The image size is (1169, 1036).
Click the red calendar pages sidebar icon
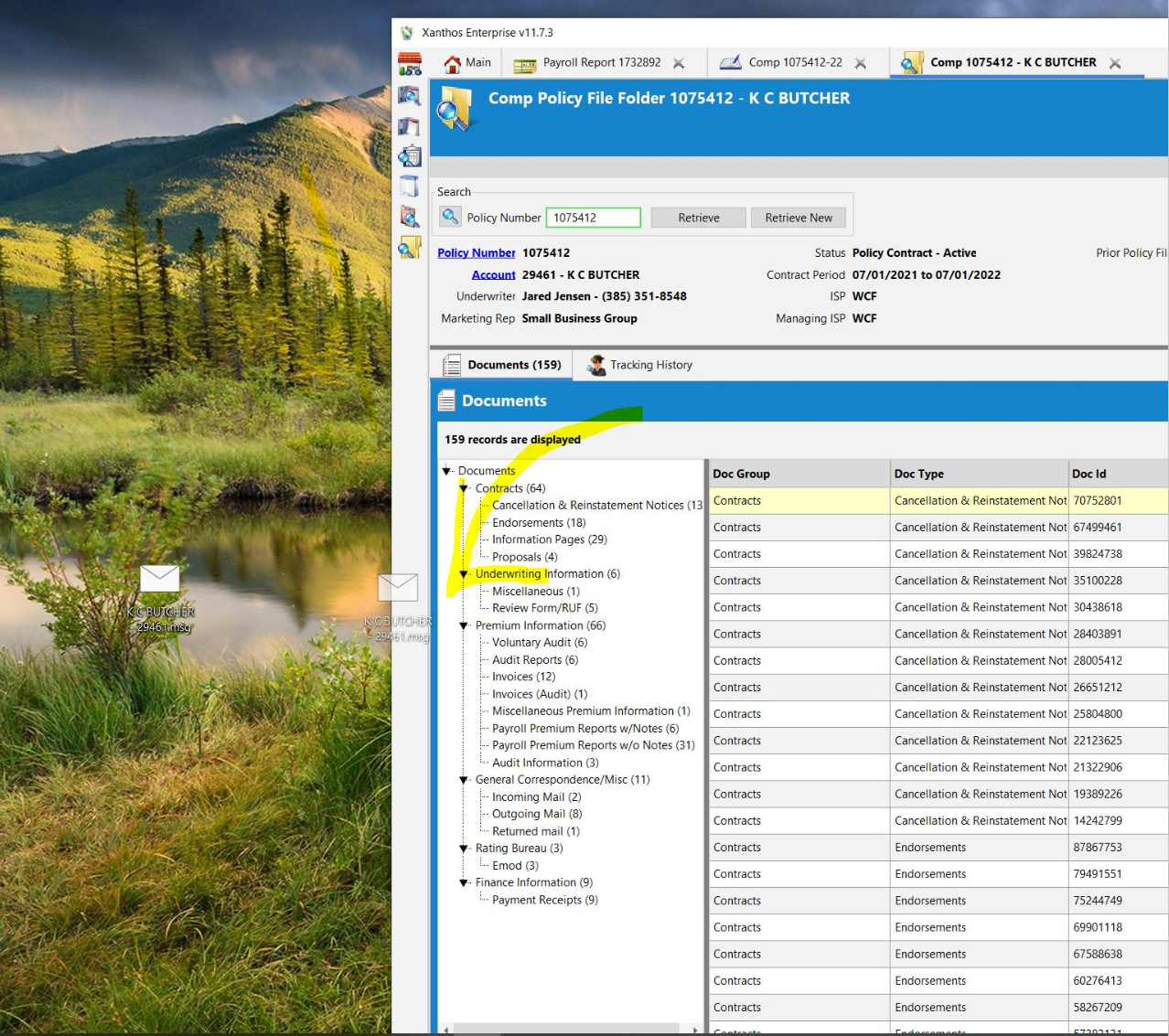[409, 126]
